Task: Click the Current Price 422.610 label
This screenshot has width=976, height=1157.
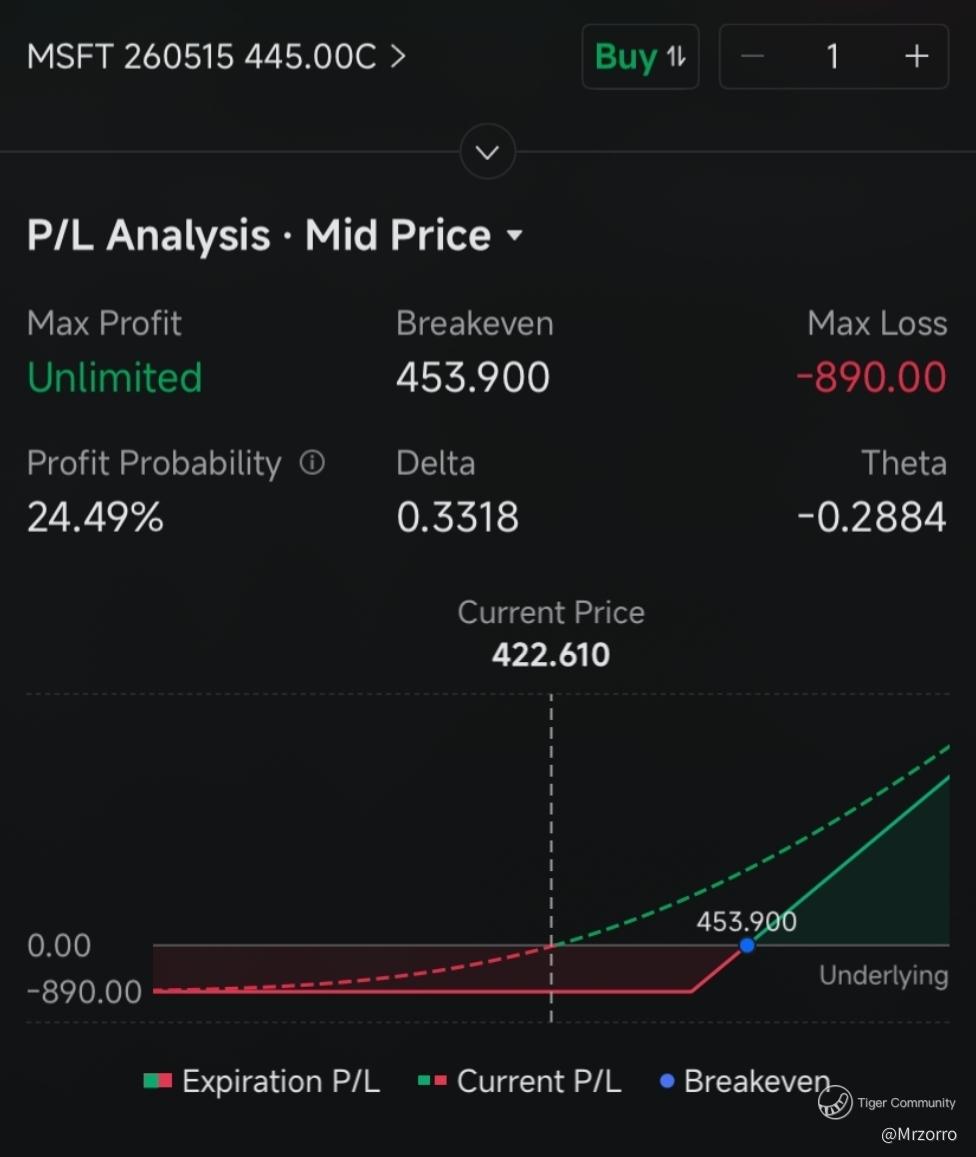Action: point(551,655)
